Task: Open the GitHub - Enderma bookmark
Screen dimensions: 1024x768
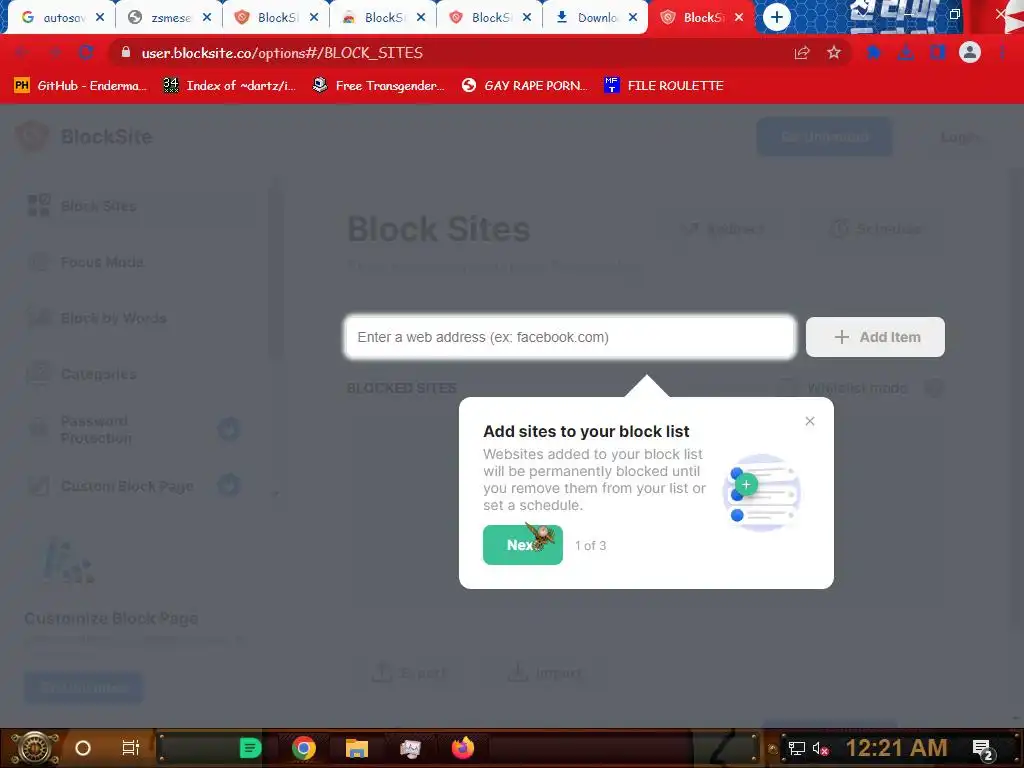Action: (80, 86)
